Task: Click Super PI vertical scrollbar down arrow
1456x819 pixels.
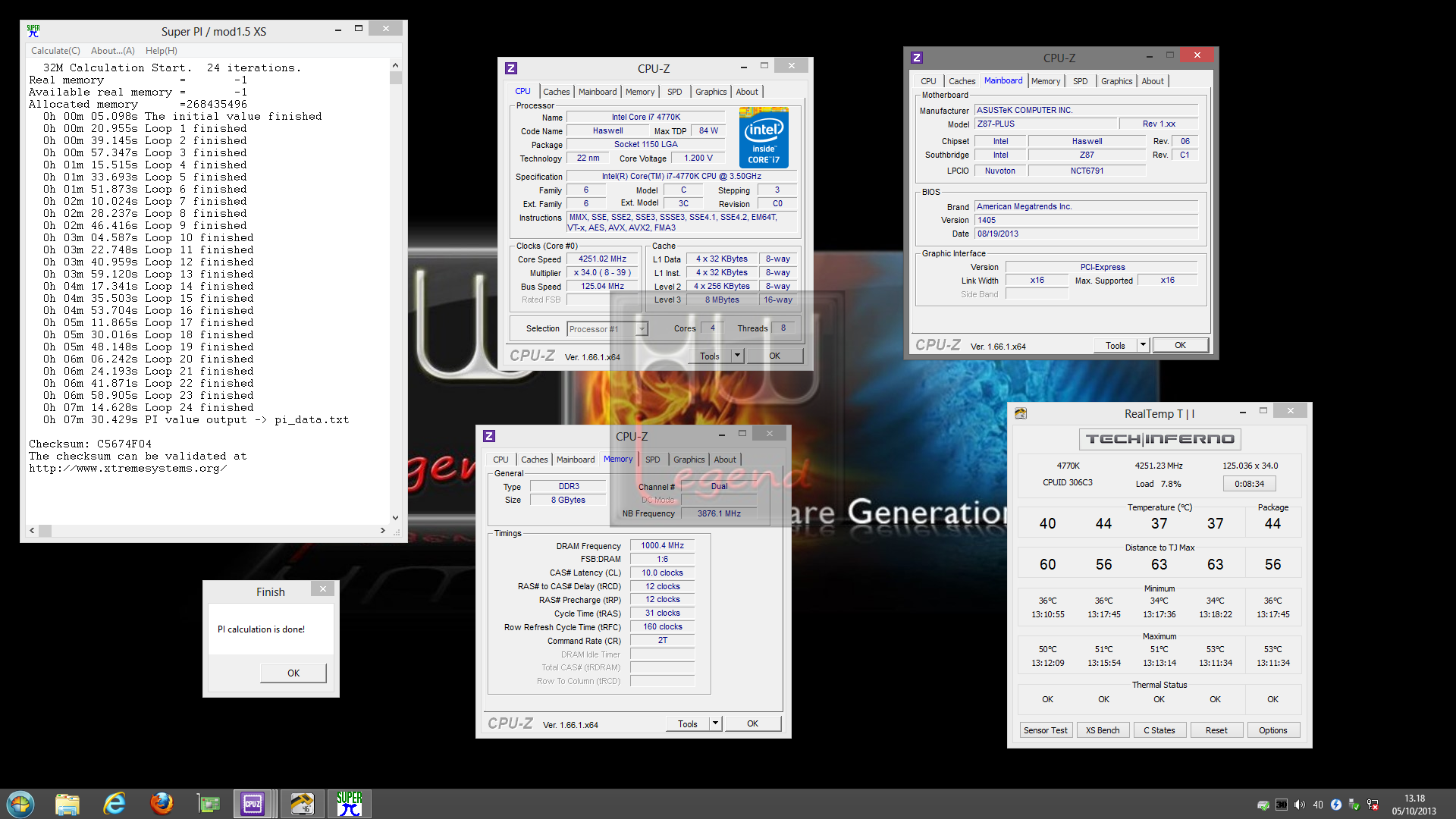Action: pyautogui.click(x=395, y=518)
